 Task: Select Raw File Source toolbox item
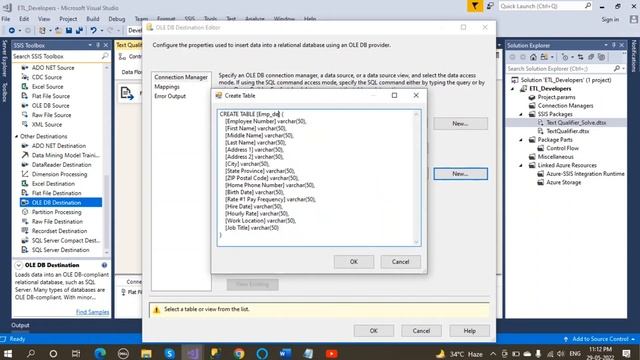[51, 115]
